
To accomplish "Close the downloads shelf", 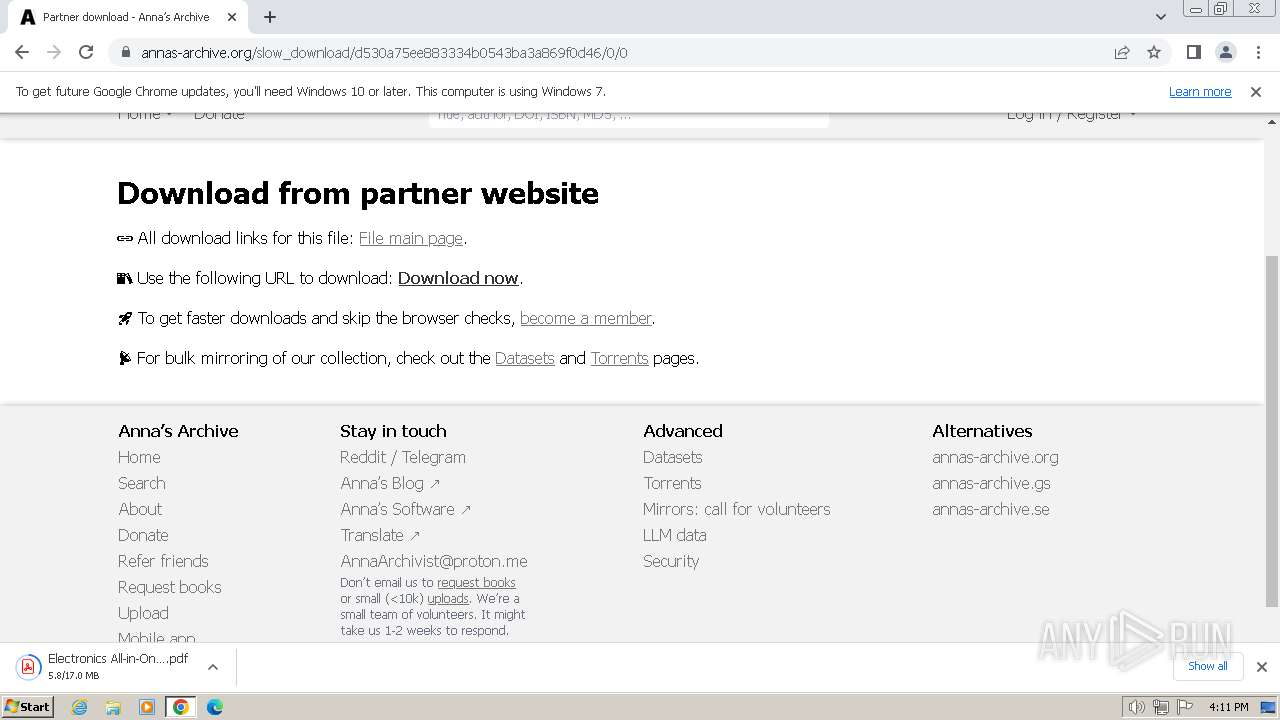I will 1261,666.
